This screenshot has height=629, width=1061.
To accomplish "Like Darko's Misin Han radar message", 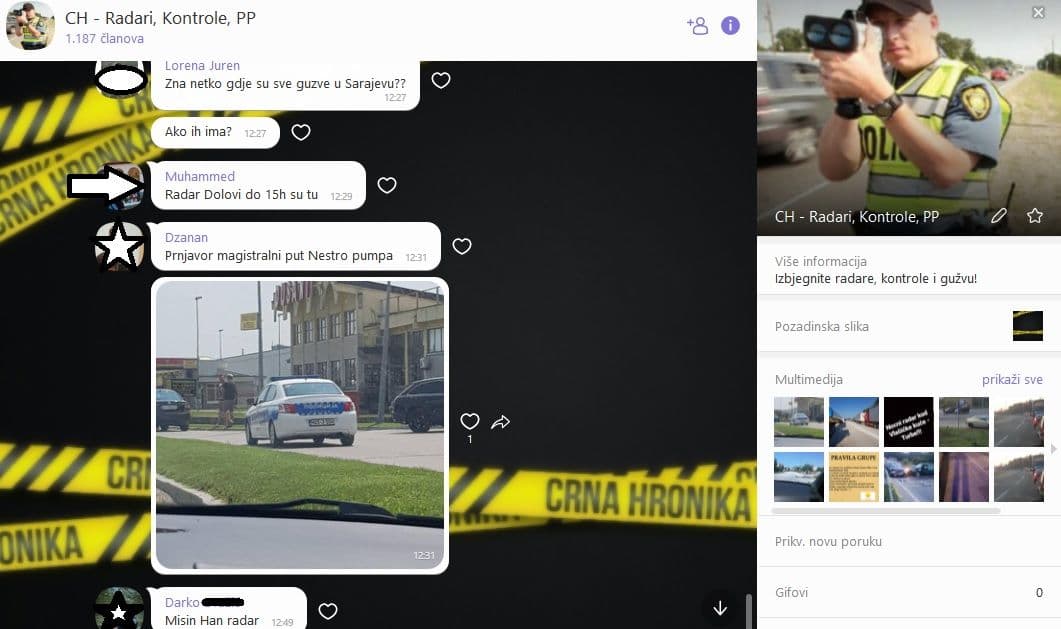I will coord(328,611).
